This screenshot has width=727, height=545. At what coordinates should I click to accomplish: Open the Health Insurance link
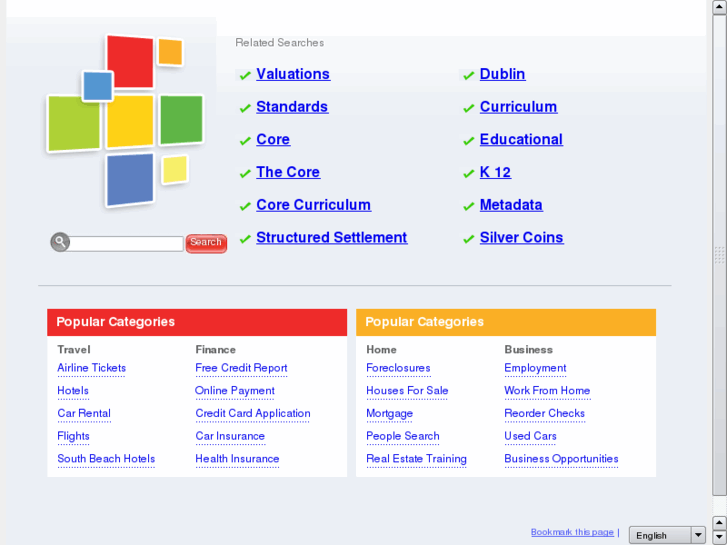237,459
